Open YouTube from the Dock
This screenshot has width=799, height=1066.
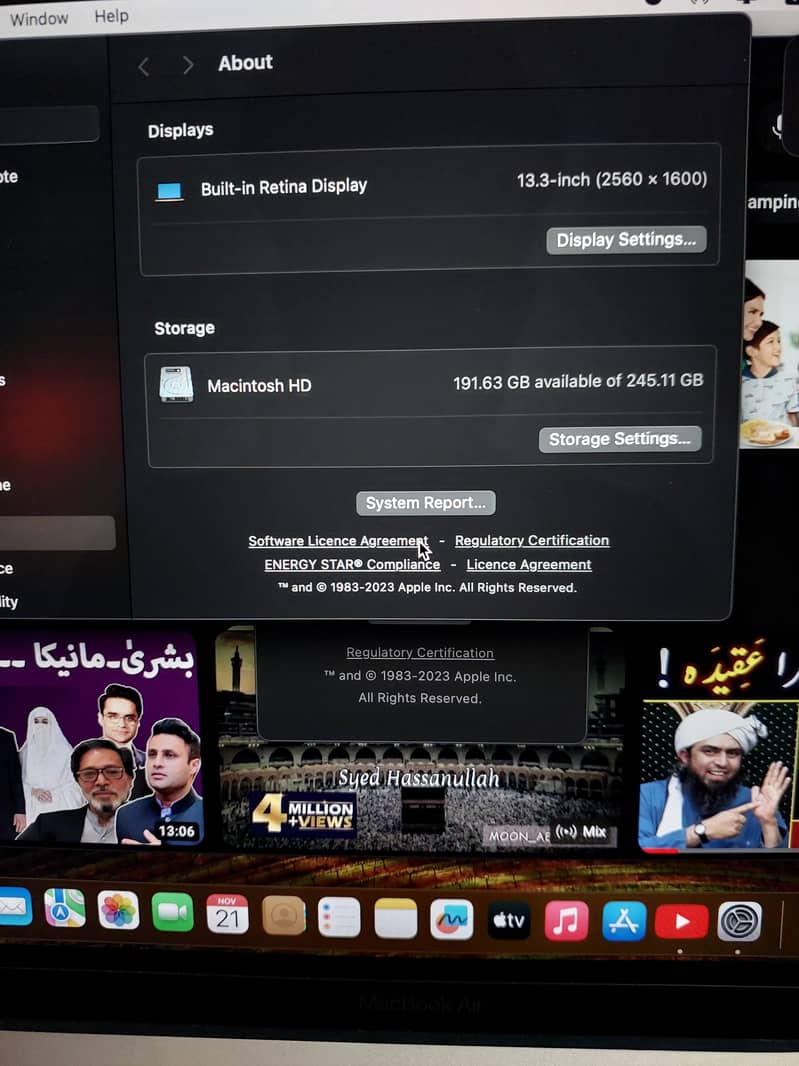click(x=681, y=921)
